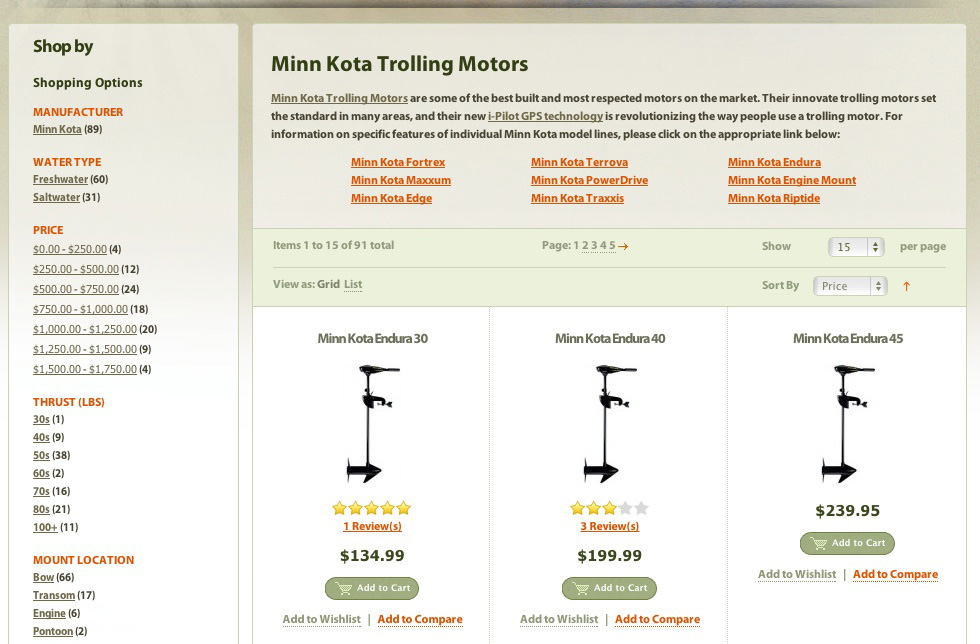Filter by Freshwater water type
The width and height of the screenshot is (980, 644).
pos(61,179)
